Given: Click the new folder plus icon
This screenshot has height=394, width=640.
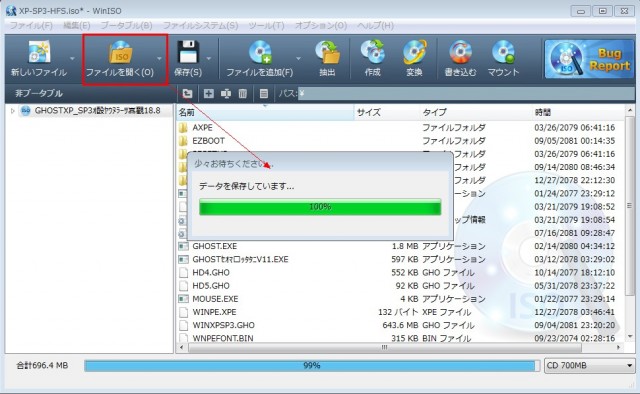Looking at the screenshot, I should pos(209,93).
